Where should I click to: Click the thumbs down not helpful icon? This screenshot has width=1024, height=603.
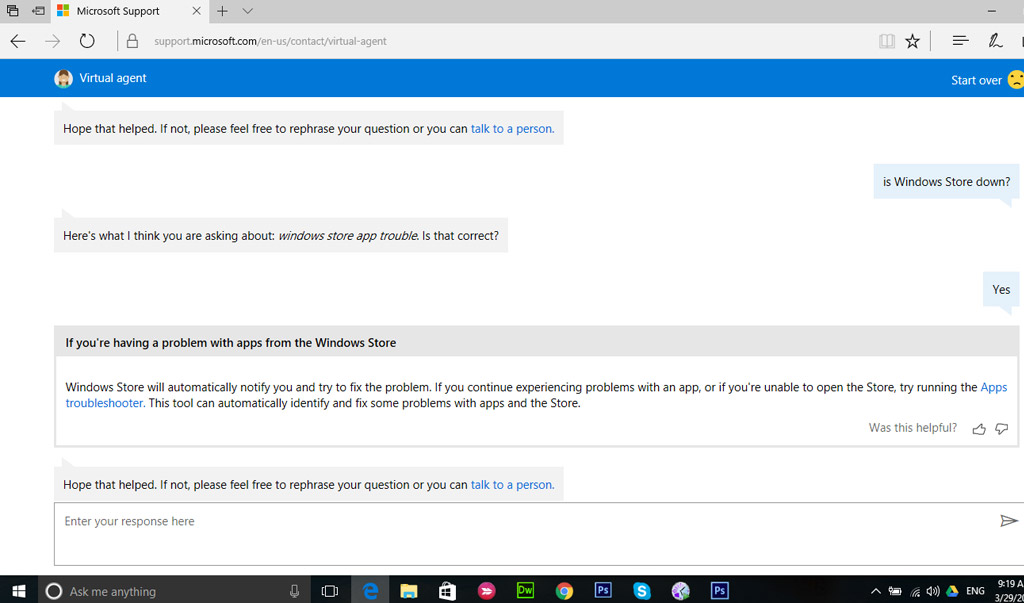coord(1001,429)
